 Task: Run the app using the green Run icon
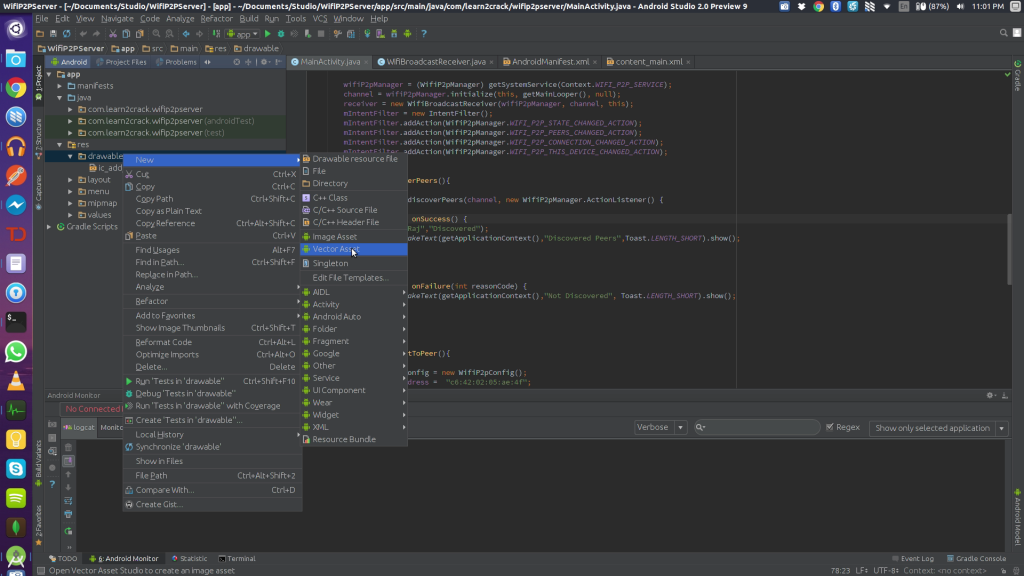pyautogui.click(x=267, y=33)
